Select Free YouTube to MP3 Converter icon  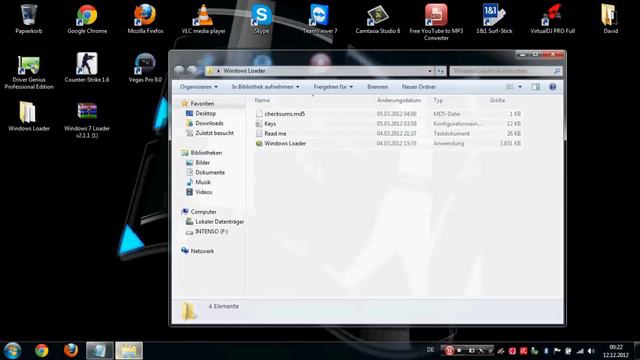point(436,22)
